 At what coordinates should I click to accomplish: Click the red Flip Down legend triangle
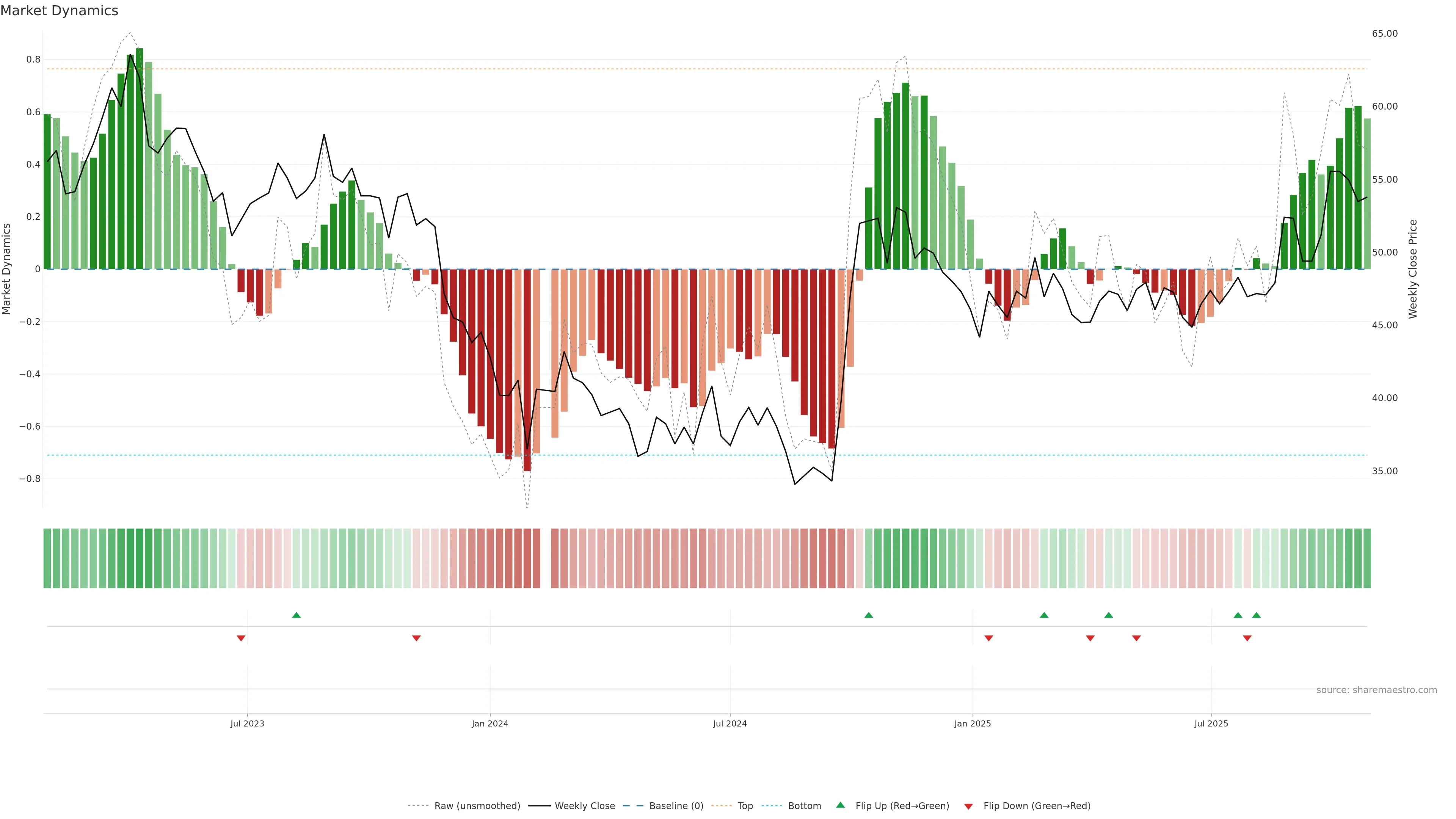click(x=968, y=806)
